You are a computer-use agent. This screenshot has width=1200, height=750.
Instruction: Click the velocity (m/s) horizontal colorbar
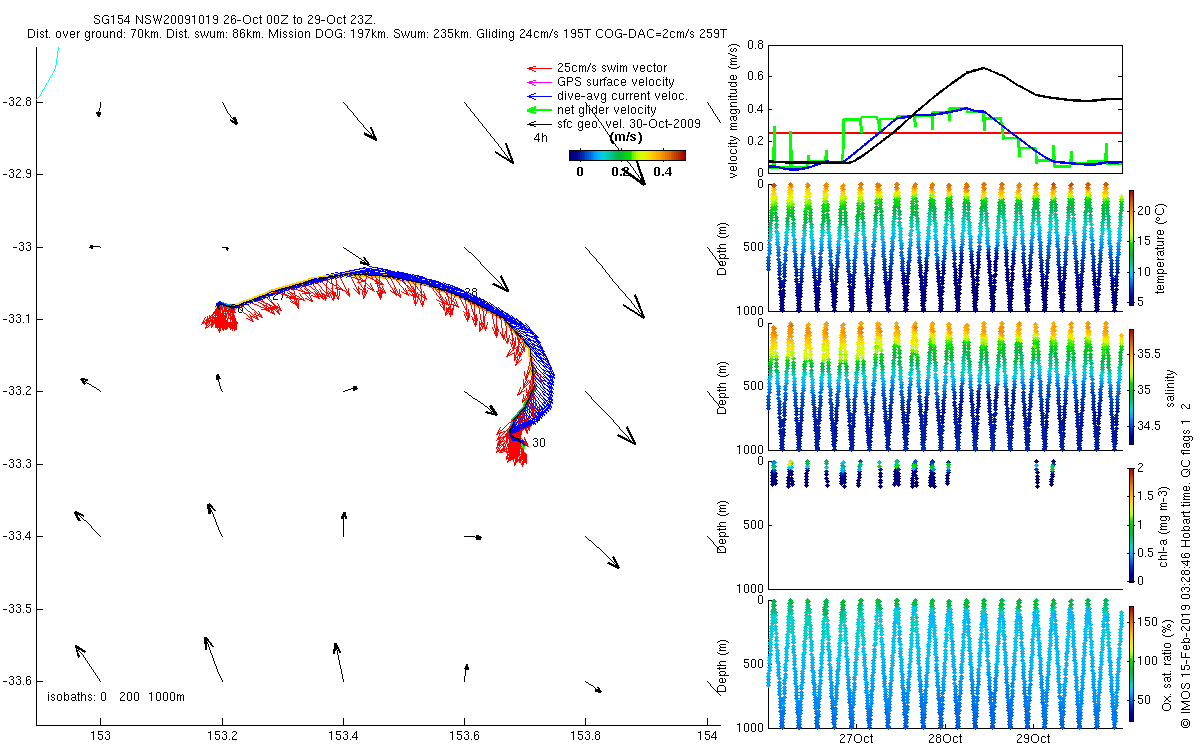[x=627, y=155]
